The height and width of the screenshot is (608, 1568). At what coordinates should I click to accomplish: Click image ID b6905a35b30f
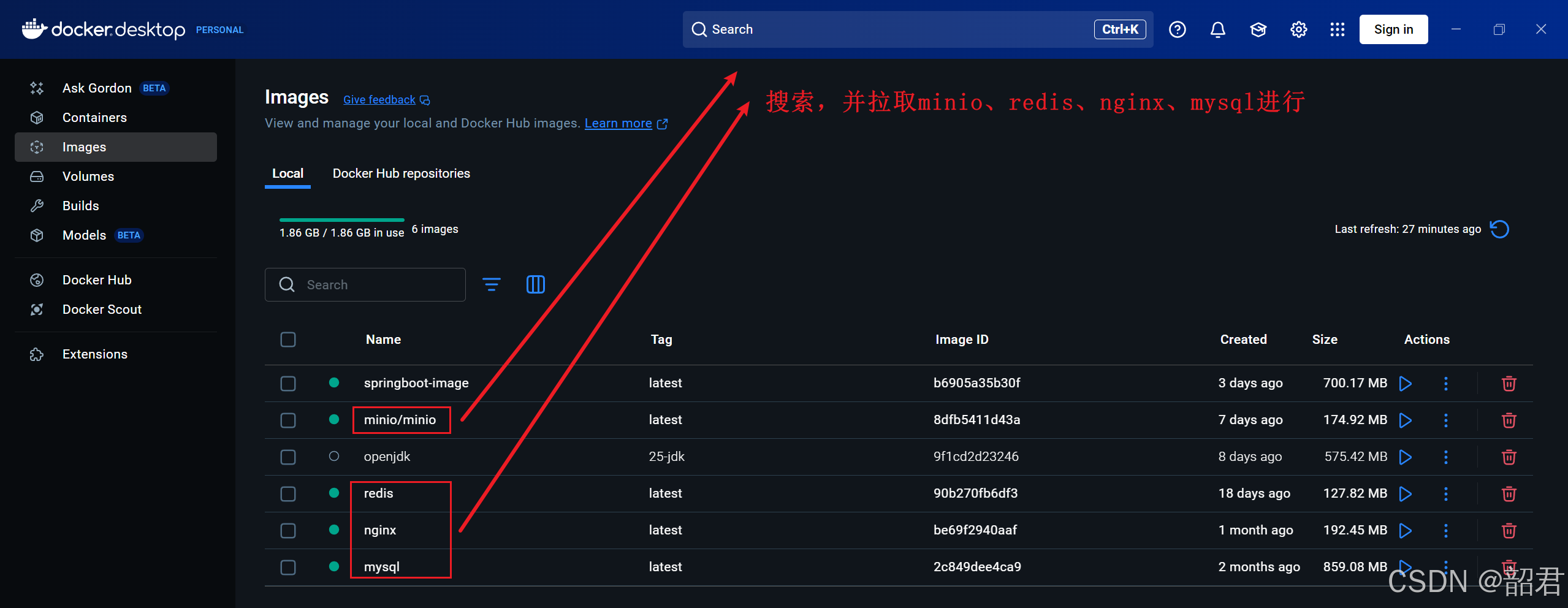coord(977,383)
